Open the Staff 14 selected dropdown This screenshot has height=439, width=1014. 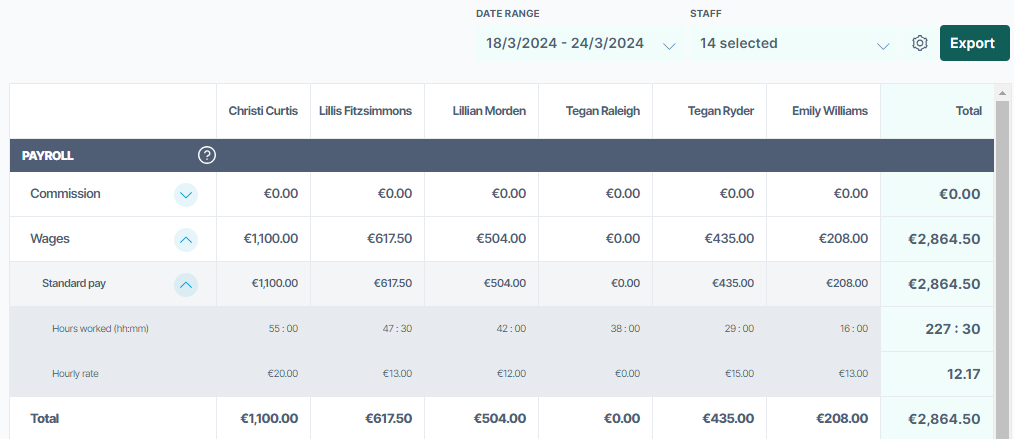click(795, 43)
